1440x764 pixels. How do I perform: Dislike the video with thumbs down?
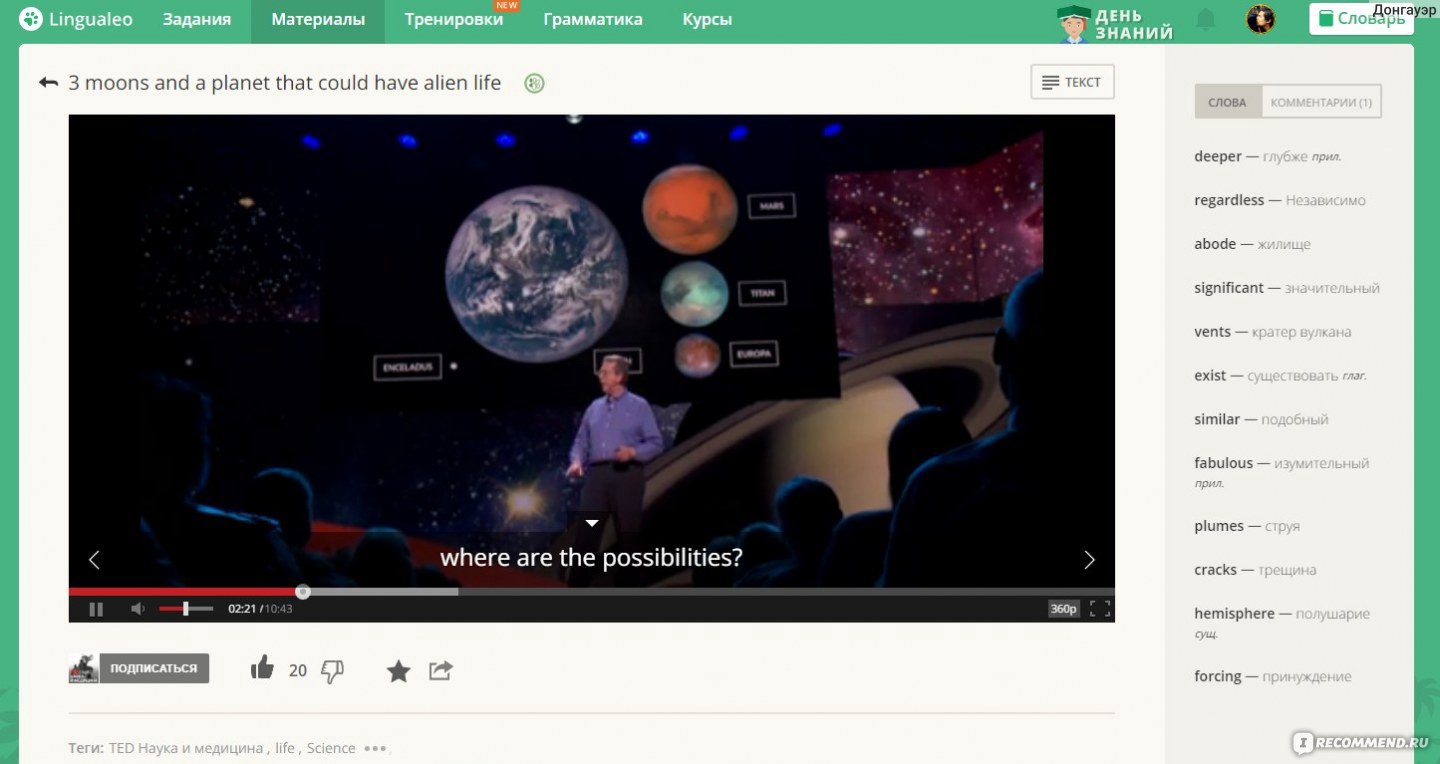332,672
